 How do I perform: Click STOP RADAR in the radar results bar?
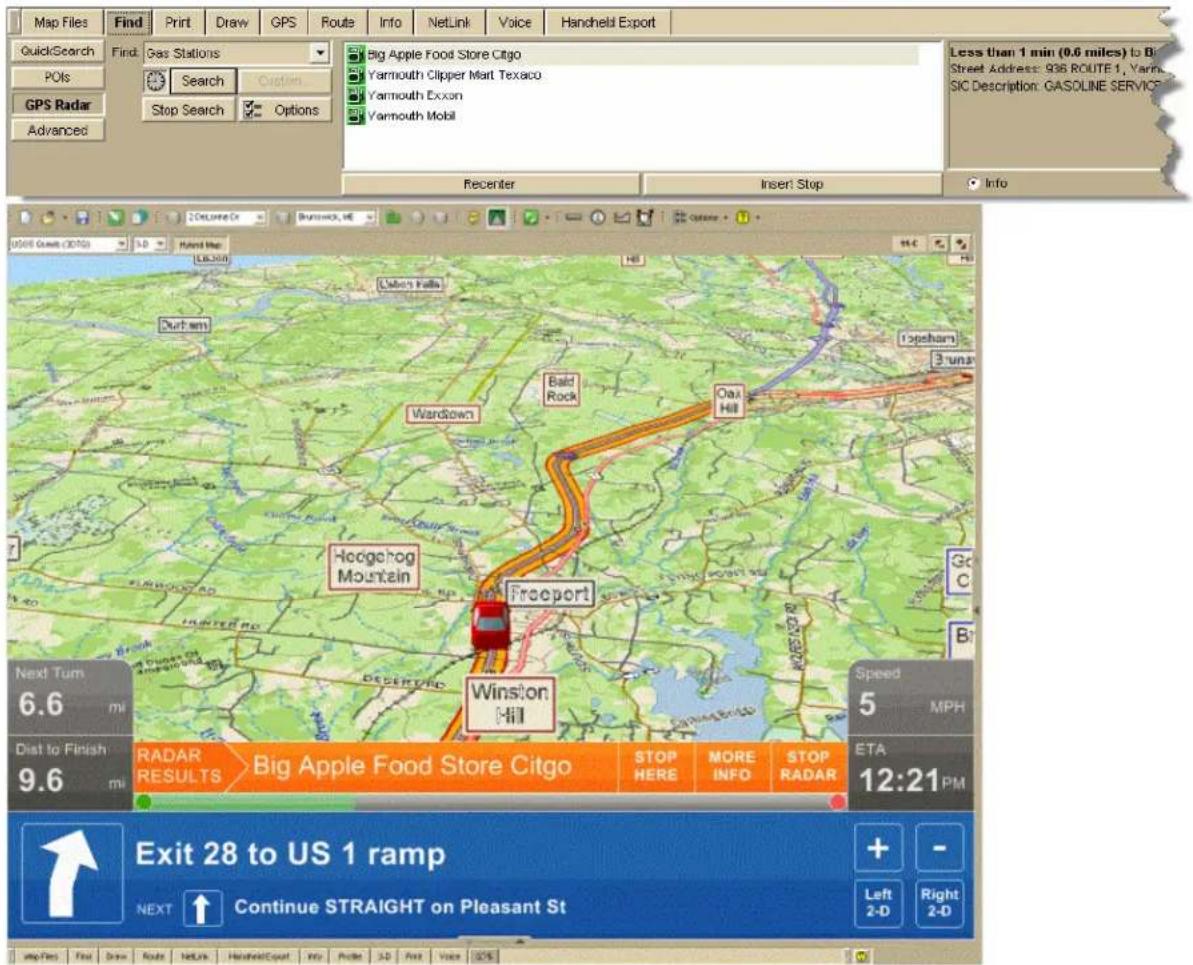[x=808, y=766]
